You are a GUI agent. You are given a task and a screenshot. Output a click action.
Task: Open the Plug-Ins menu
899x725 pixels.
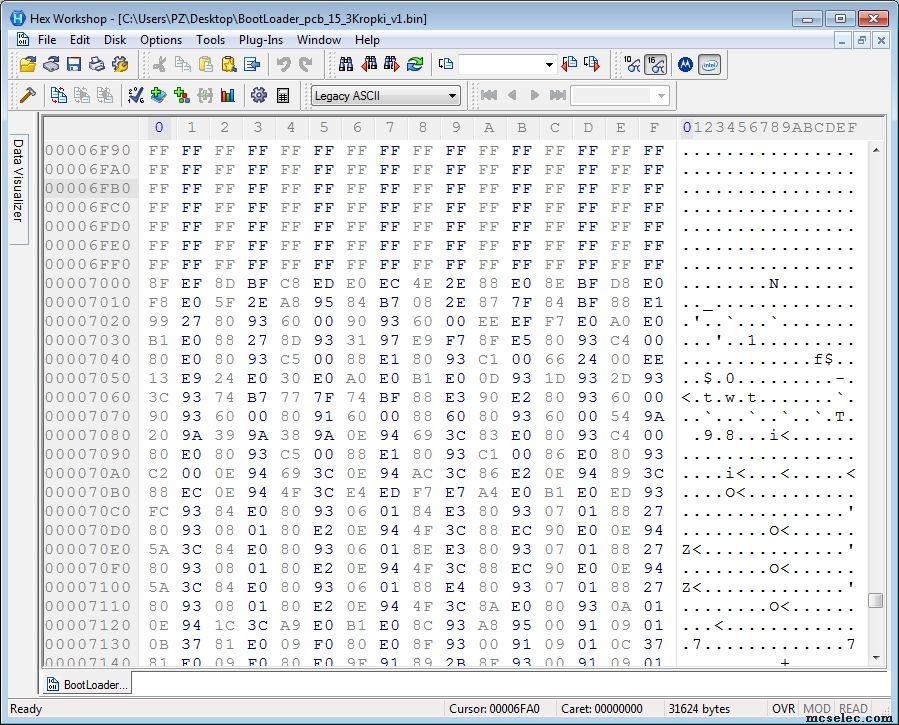point(261,40)
